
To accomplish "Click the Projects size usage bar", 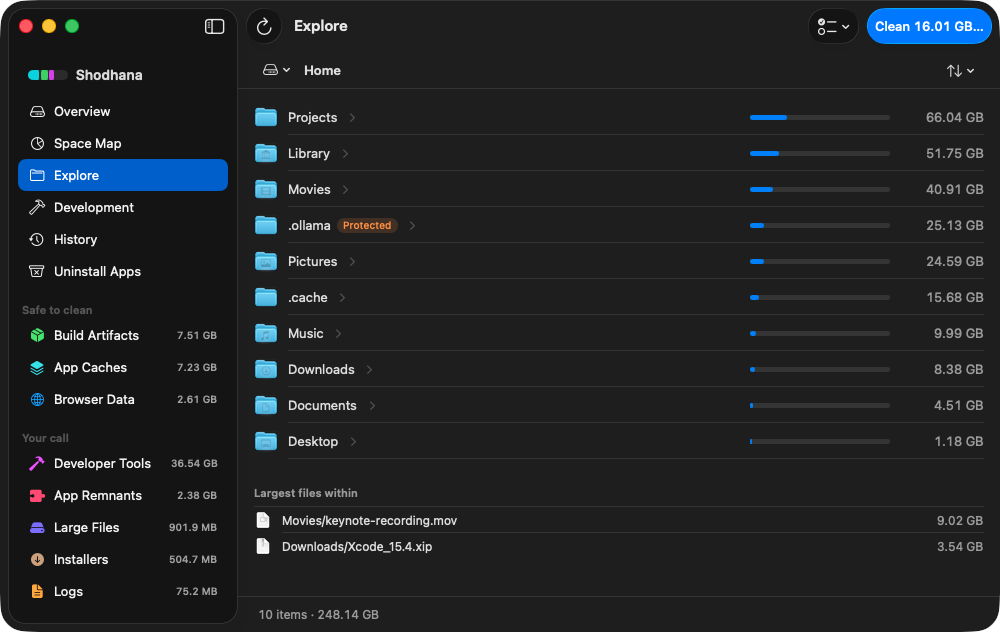I will [820, 117].
